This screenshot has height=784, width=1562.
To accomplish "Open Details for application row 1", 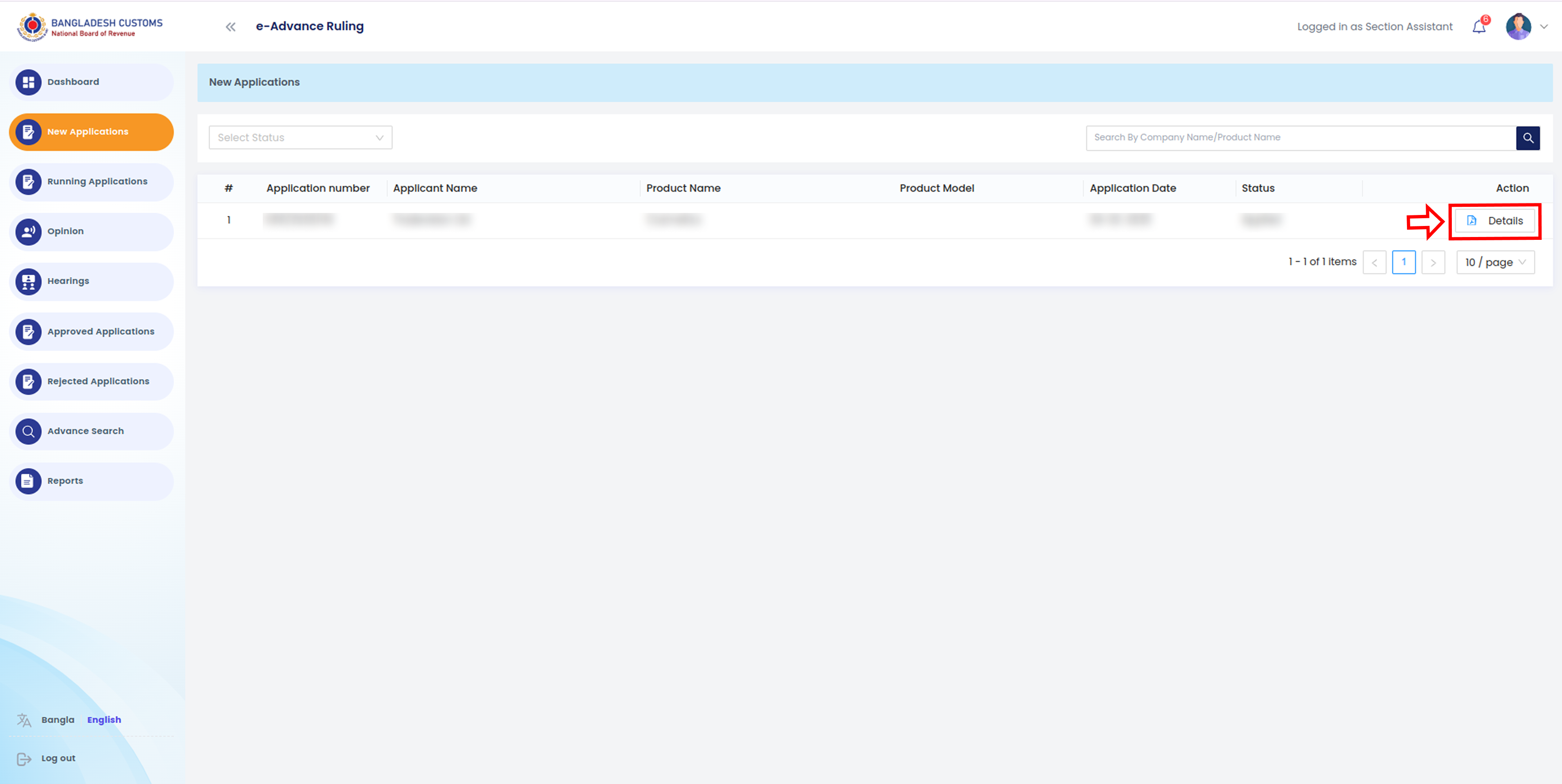I will (1495, 221).
